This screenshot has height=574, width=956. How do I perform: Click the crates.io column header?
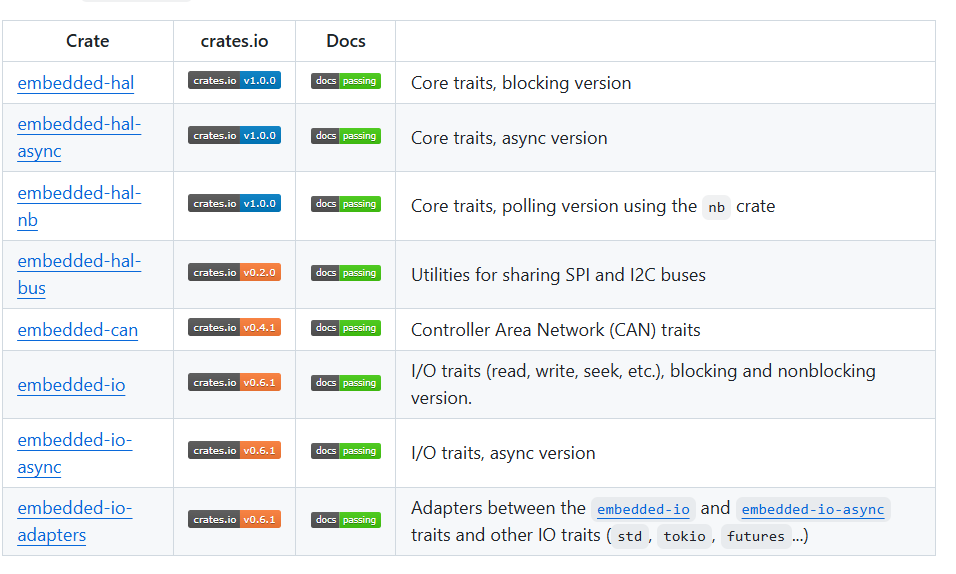234,41
